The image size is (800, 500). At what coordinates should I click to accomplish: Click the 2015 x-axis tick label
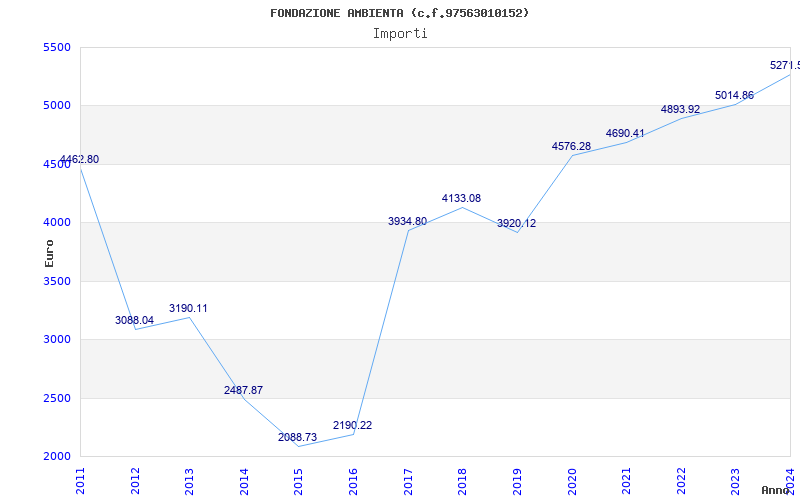tap(299, 480)
